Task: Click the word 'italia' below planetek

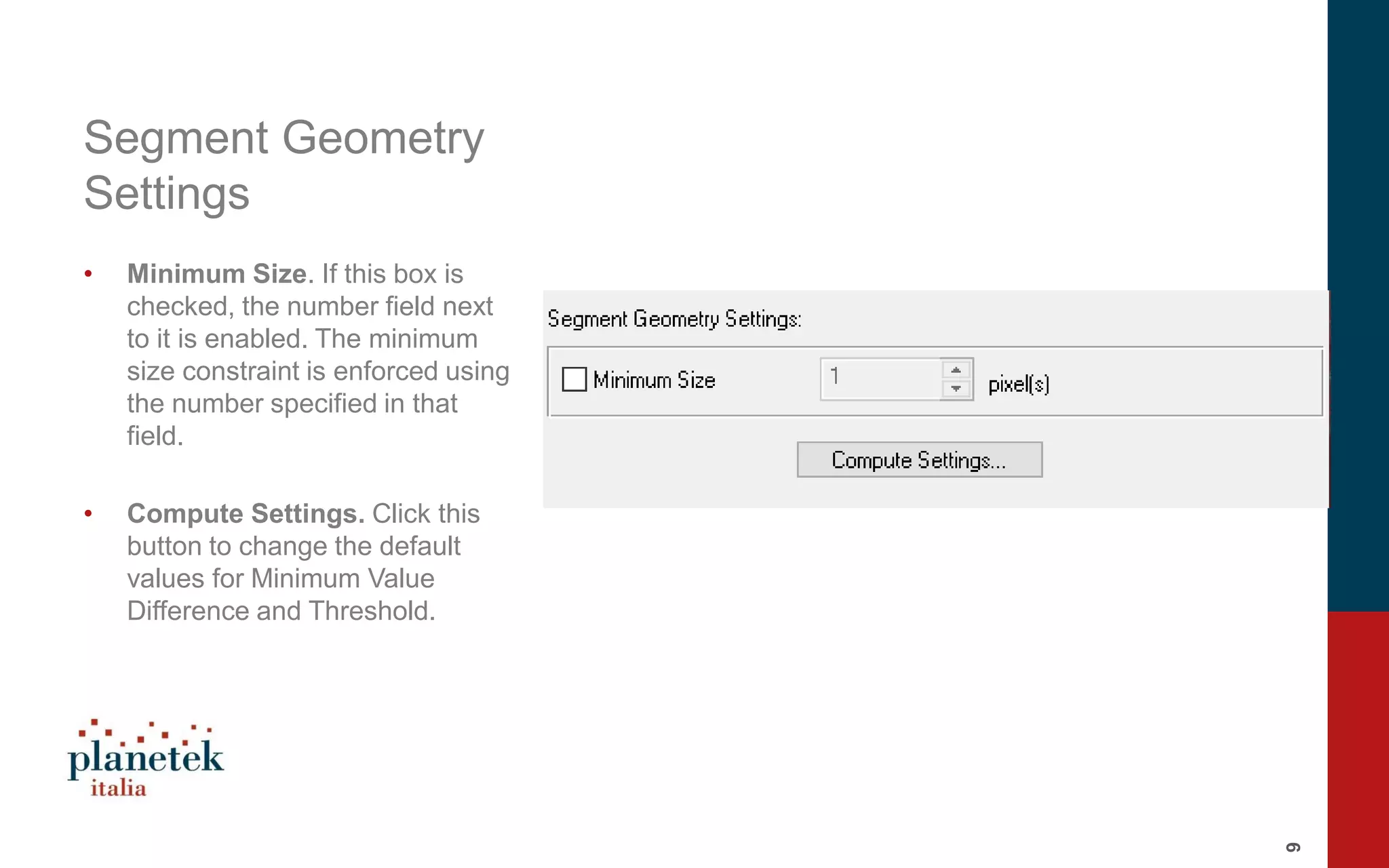Action: tap(119, 789)
